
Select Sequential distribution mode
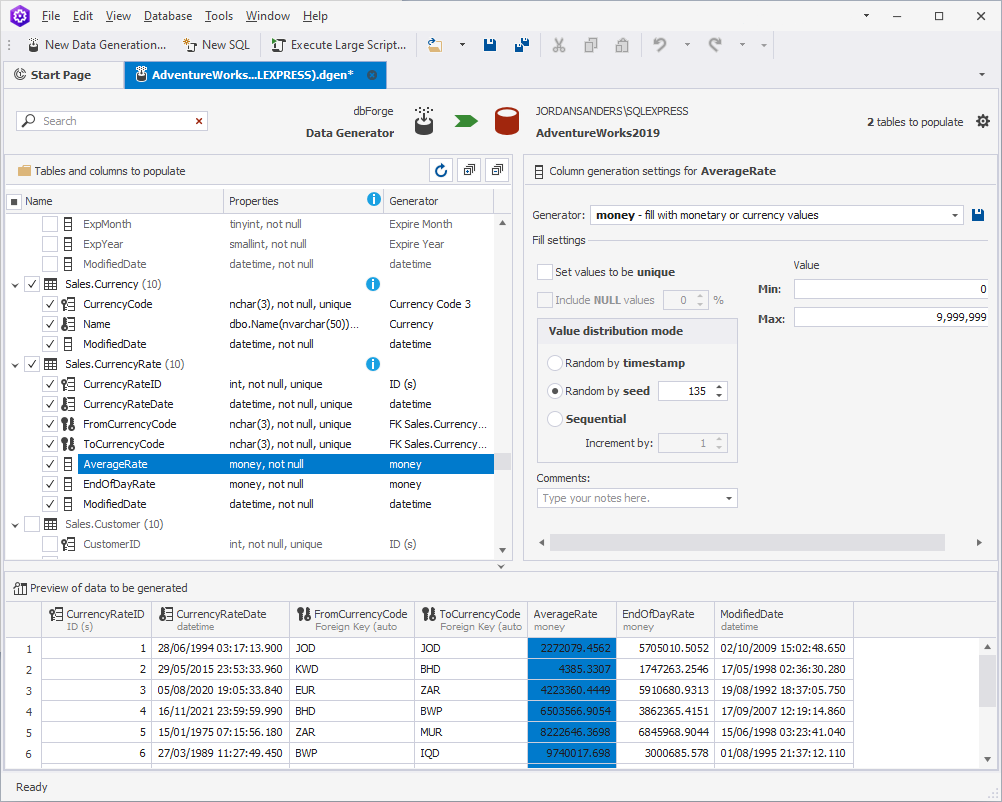click(x=555, y=419)
